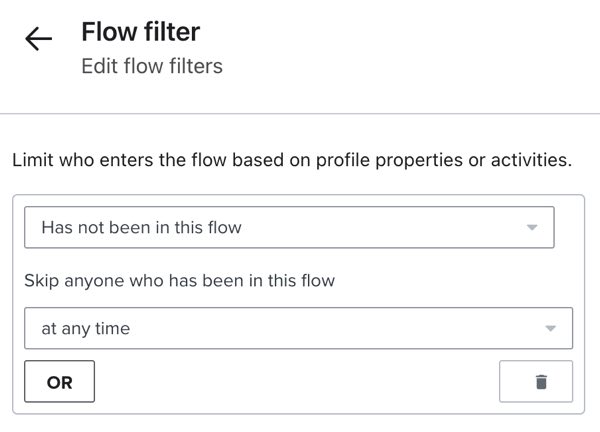Click the OR button
This screenshot has height=432, width=600.
click(x=59, y=382)
